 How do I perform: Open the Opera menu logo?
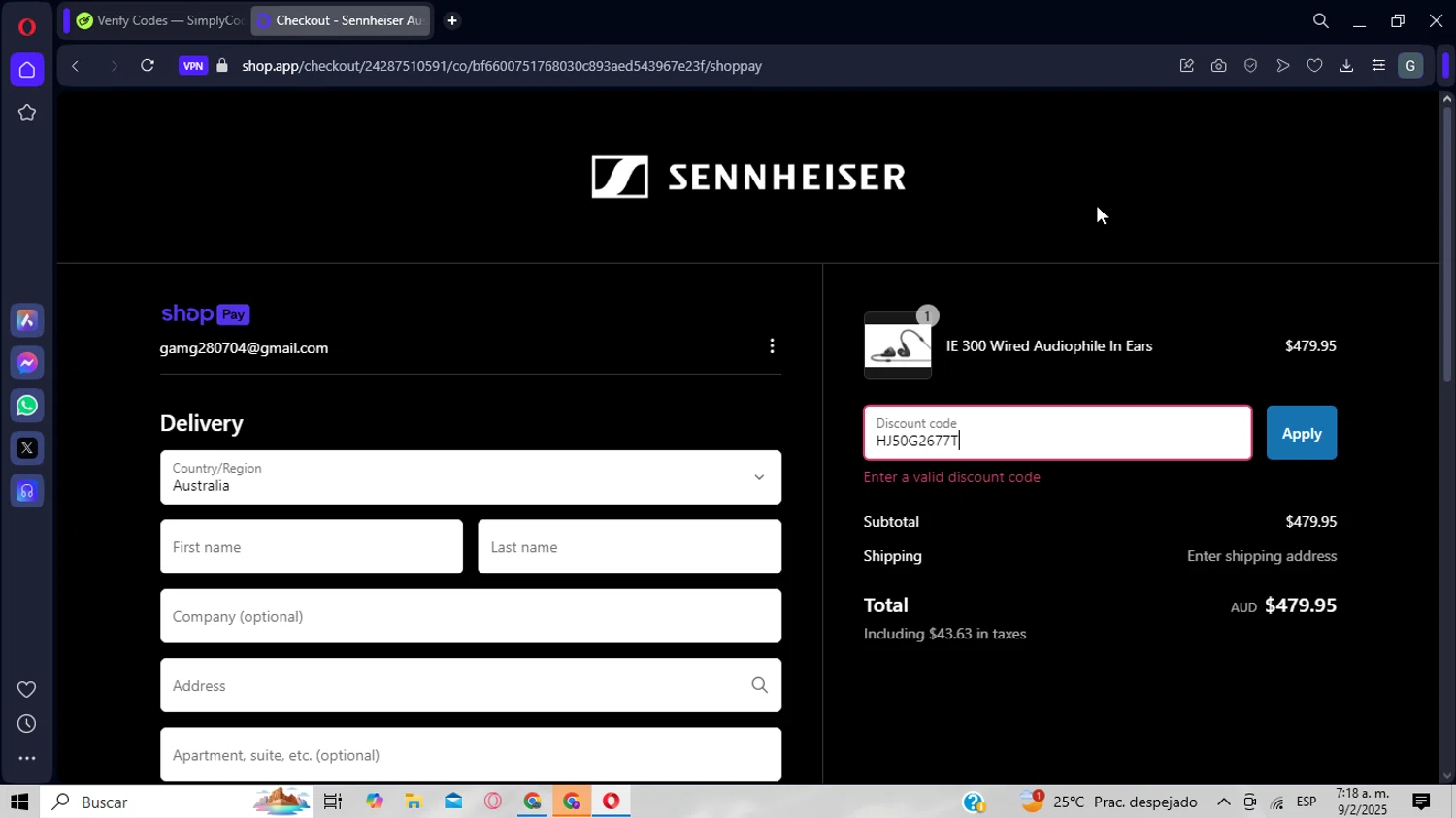[x=26, y=26]
